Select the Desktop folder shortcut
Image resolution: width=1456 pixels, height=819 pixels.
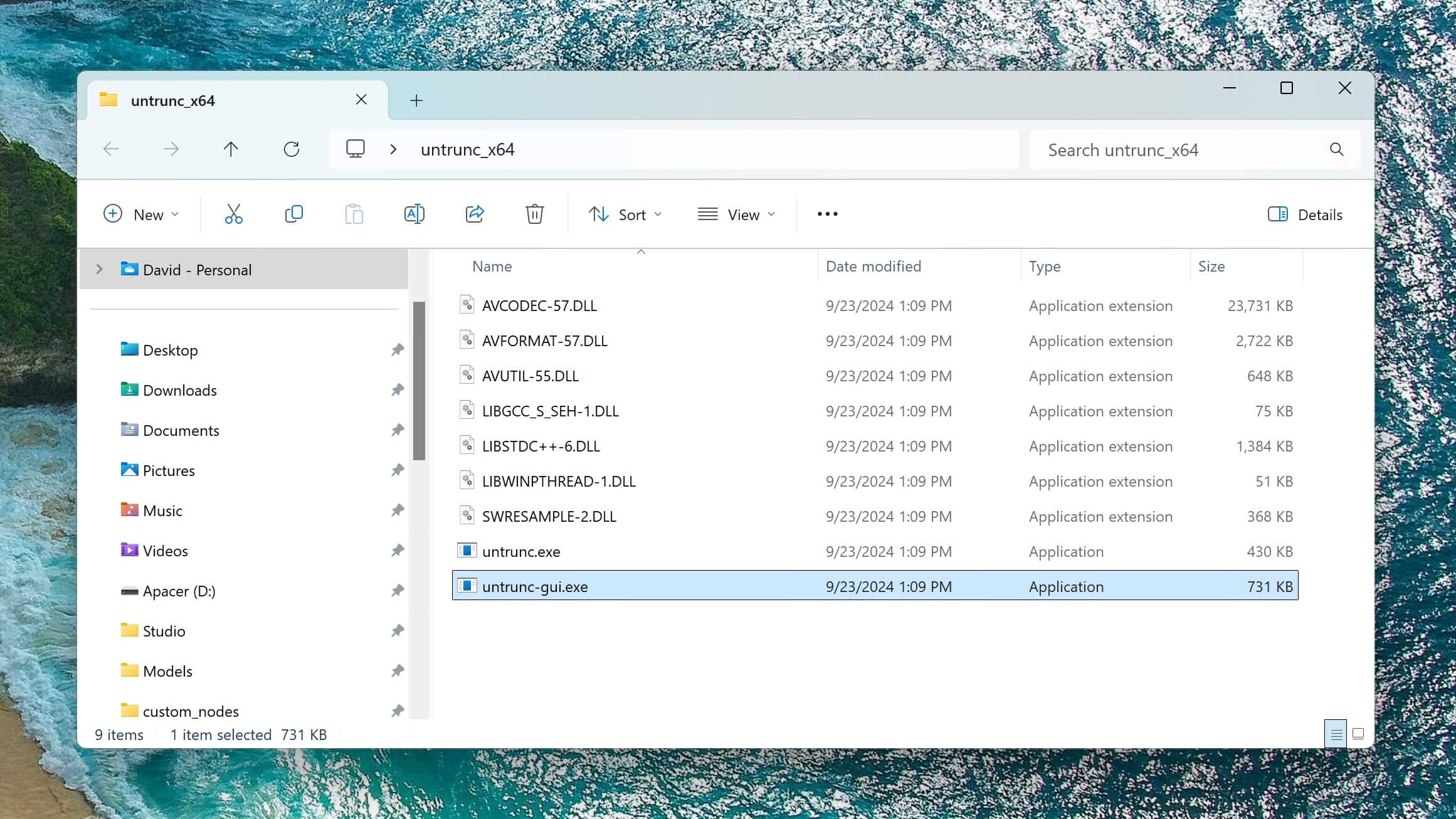(170, 349)
